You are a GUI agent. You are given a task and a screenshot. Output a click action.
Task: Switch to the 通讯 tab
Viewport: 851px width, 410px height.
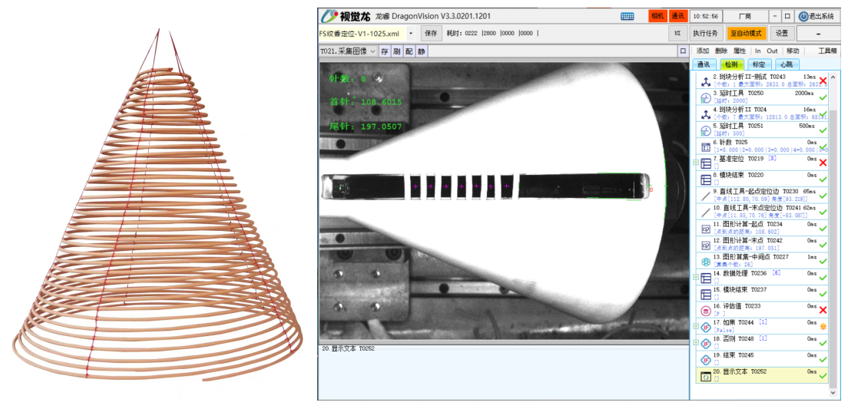point(704,65)
